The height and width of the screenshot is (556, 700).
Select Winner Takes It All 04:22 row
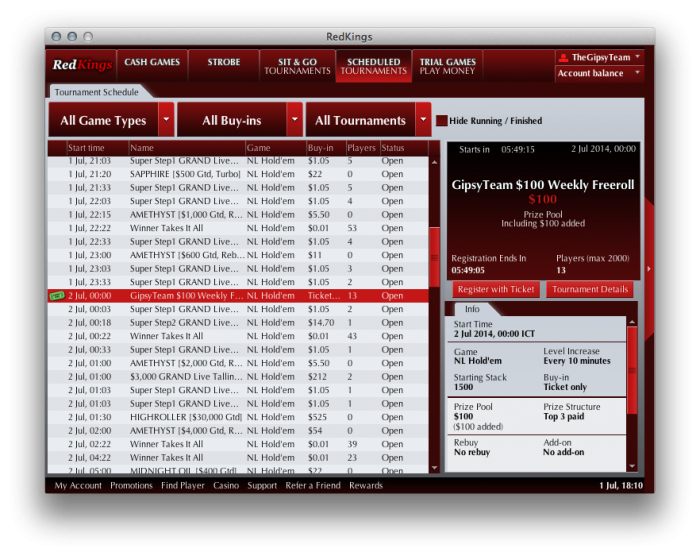(x=238, y=458)
